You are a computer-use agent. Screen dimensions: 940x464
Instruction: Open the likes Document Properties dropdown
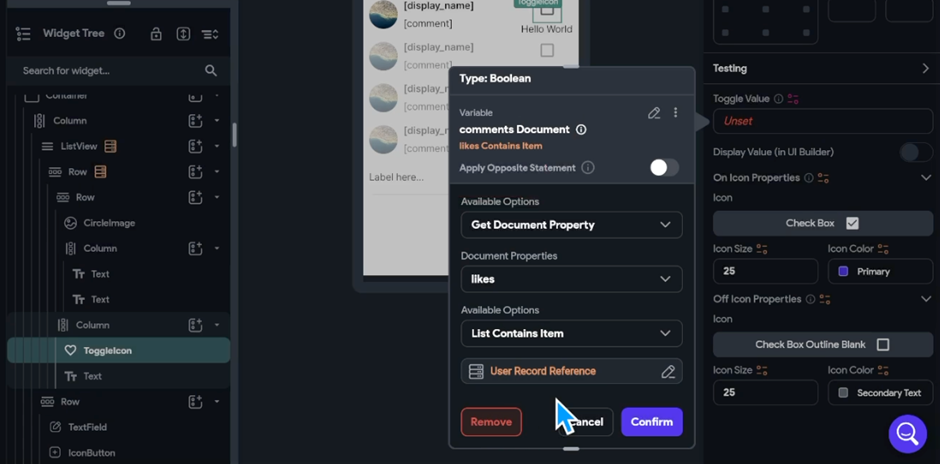click(571, 279)
